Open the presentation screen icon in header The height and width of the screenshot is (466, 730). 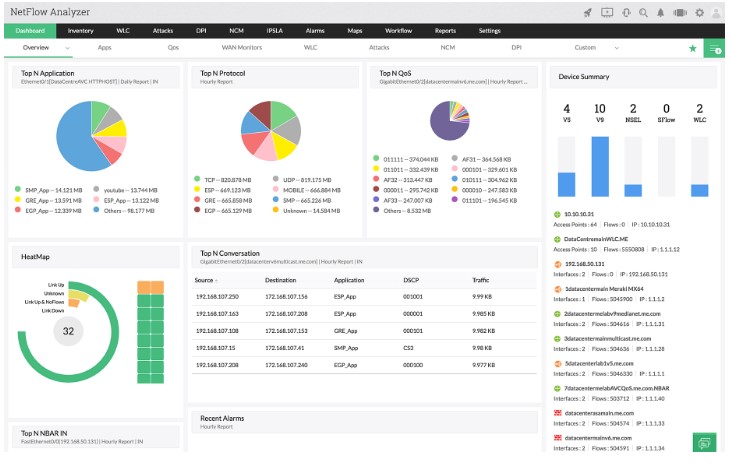[607, 12]
